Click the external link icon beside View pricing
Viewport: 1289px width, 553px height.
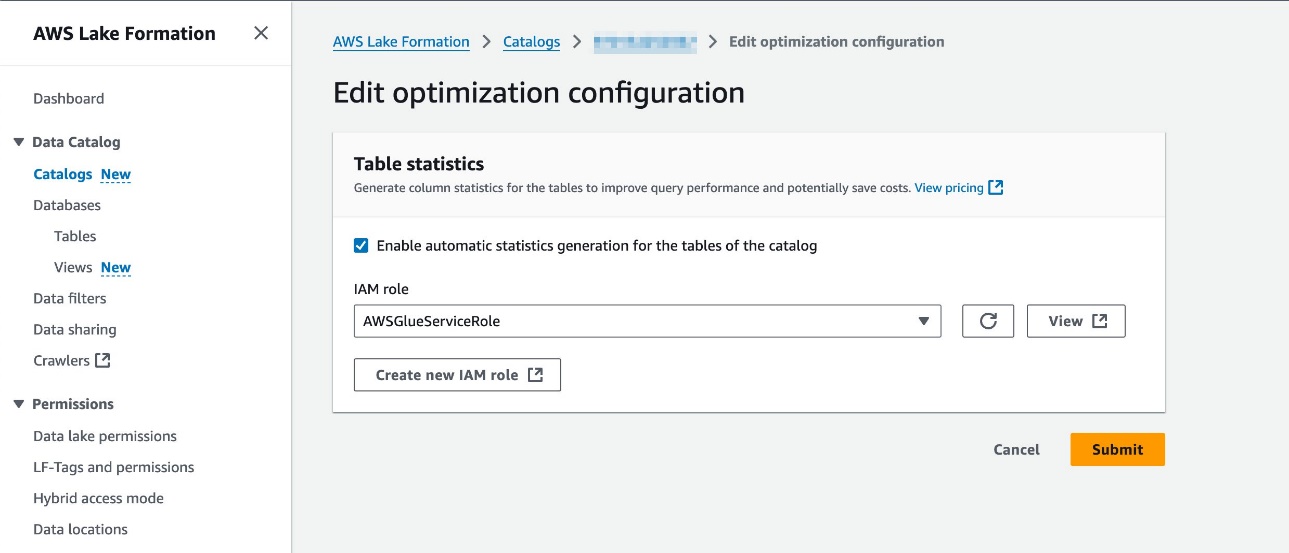pyautogui.click(x=995, y=188)
